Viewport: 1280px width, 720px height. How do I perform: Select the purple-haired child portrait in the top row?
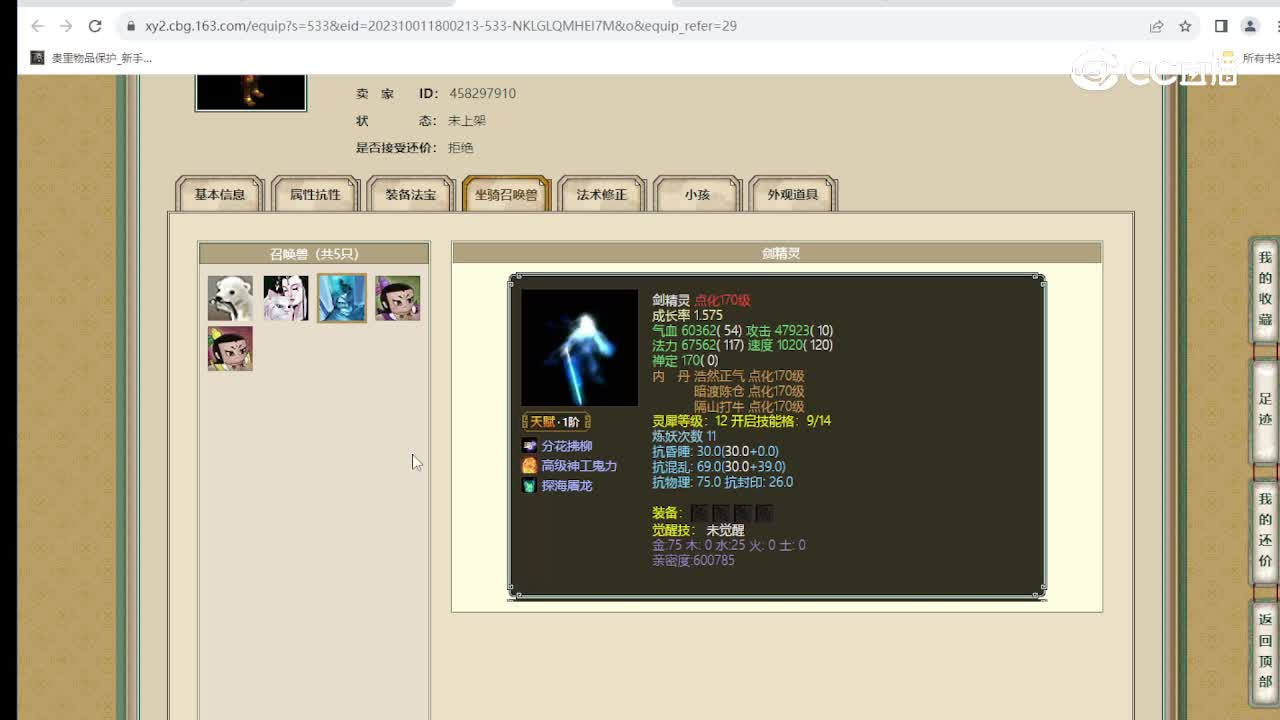click(x=398, y=298)
